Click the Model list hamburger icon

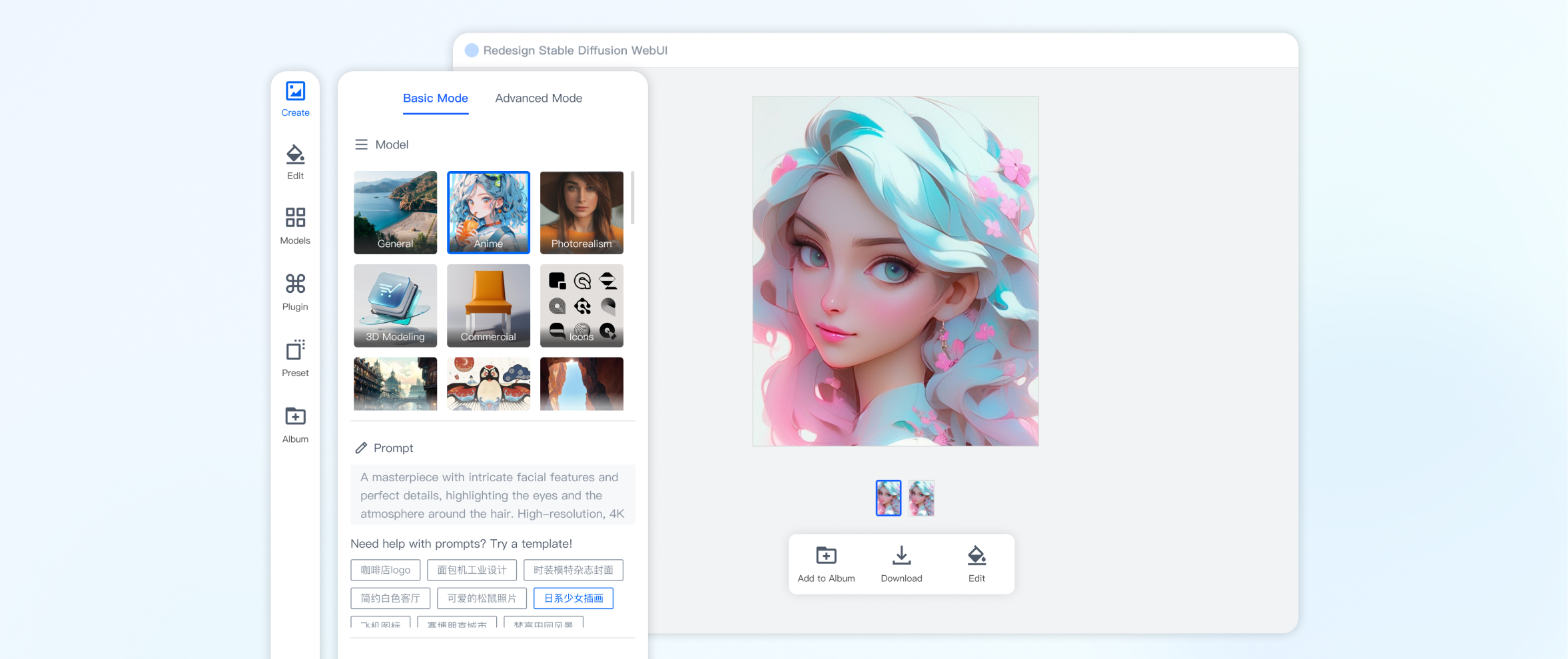[x=361, y=144]
